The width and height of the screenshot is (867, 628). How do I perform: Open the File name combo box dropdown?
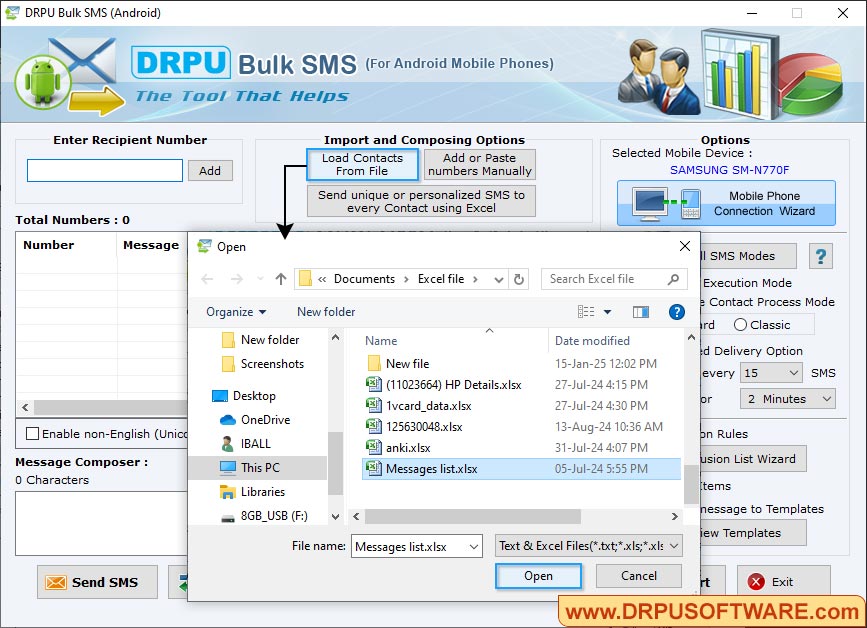pos(474,547)
